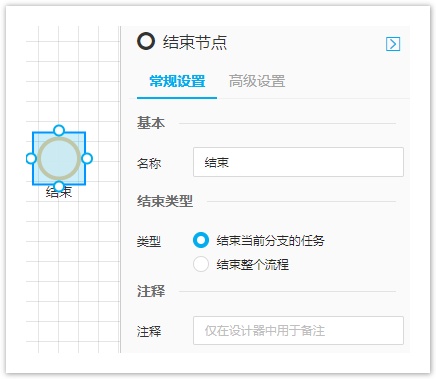
Task: Click the left connection handle of end node
Action: tap(31, 158)
